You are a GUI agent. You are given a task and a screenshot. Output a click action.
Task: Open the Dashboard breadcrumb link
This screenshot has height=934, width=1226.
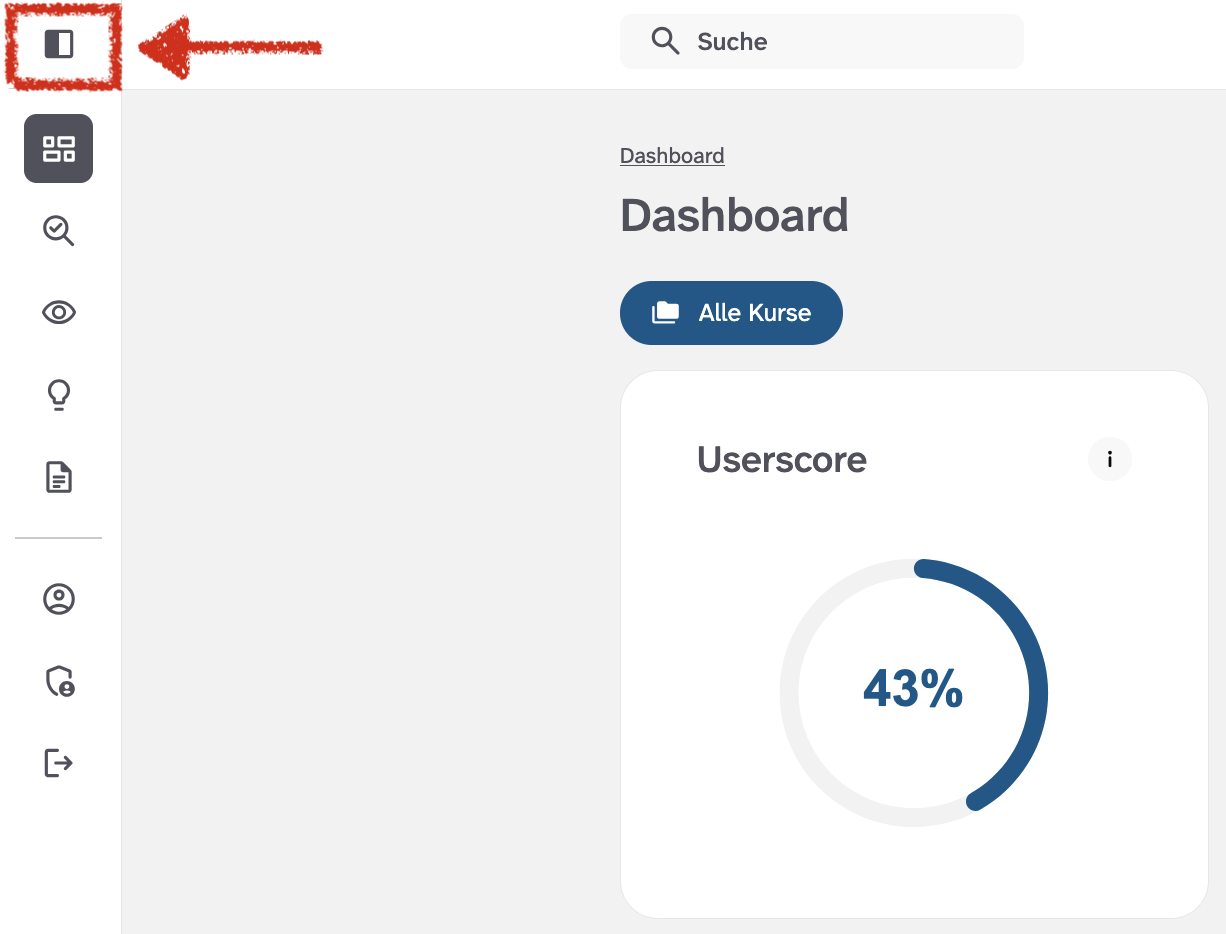pos(671,155)
